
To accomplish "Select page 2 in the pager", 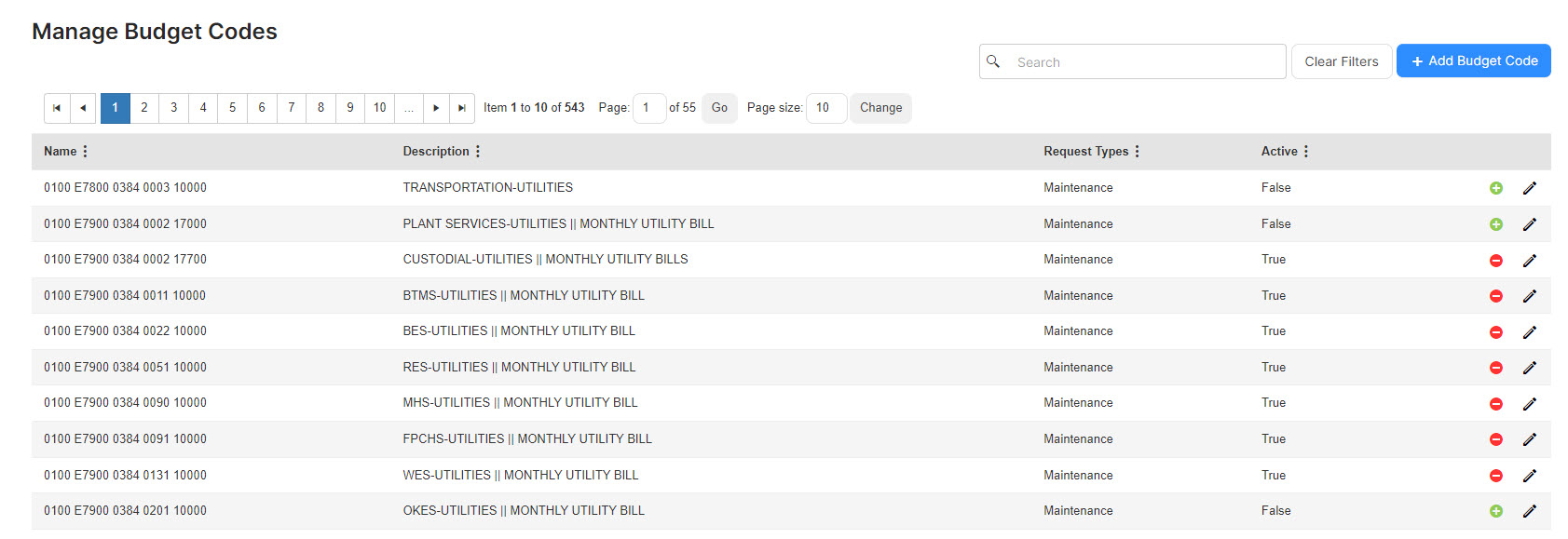I will click(x=144, y=108).
